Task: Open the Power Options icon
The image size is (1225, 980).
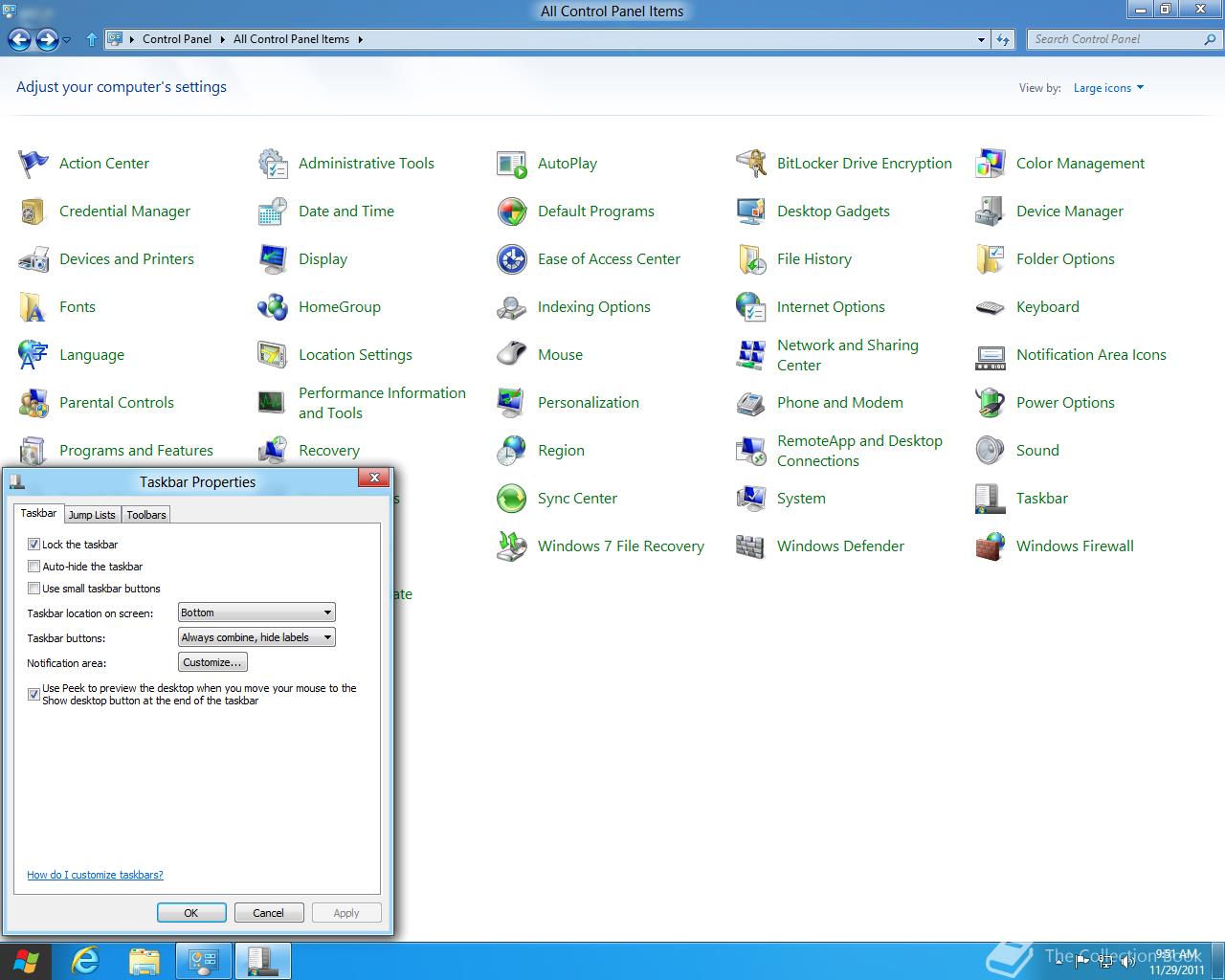Action: pos(990,403)
